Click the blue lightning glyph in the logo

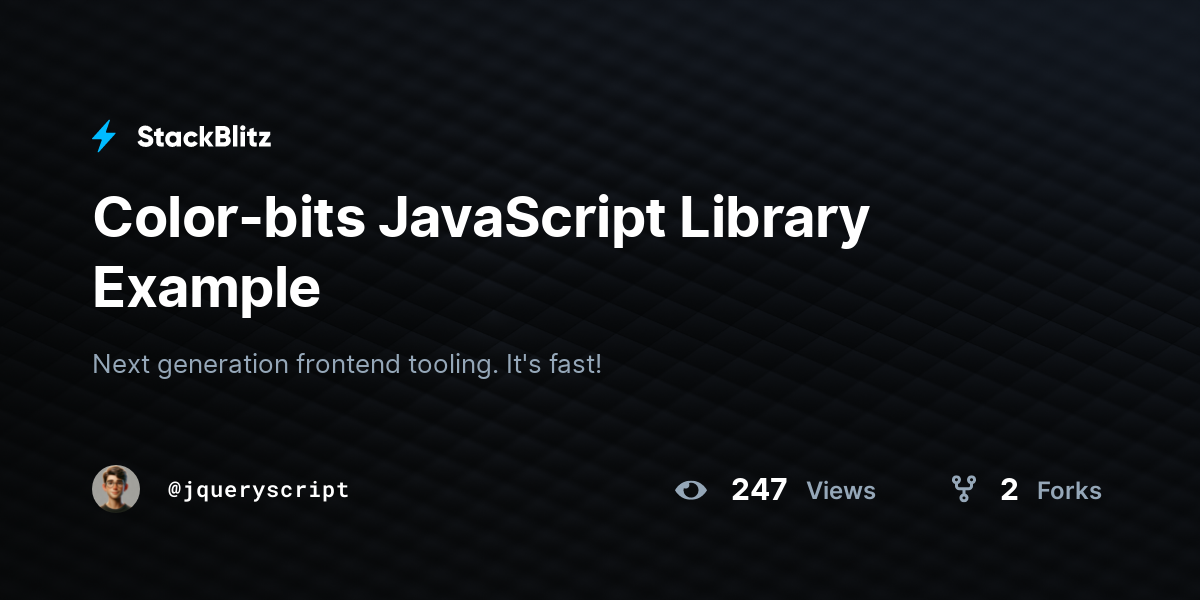pos(103,136)
